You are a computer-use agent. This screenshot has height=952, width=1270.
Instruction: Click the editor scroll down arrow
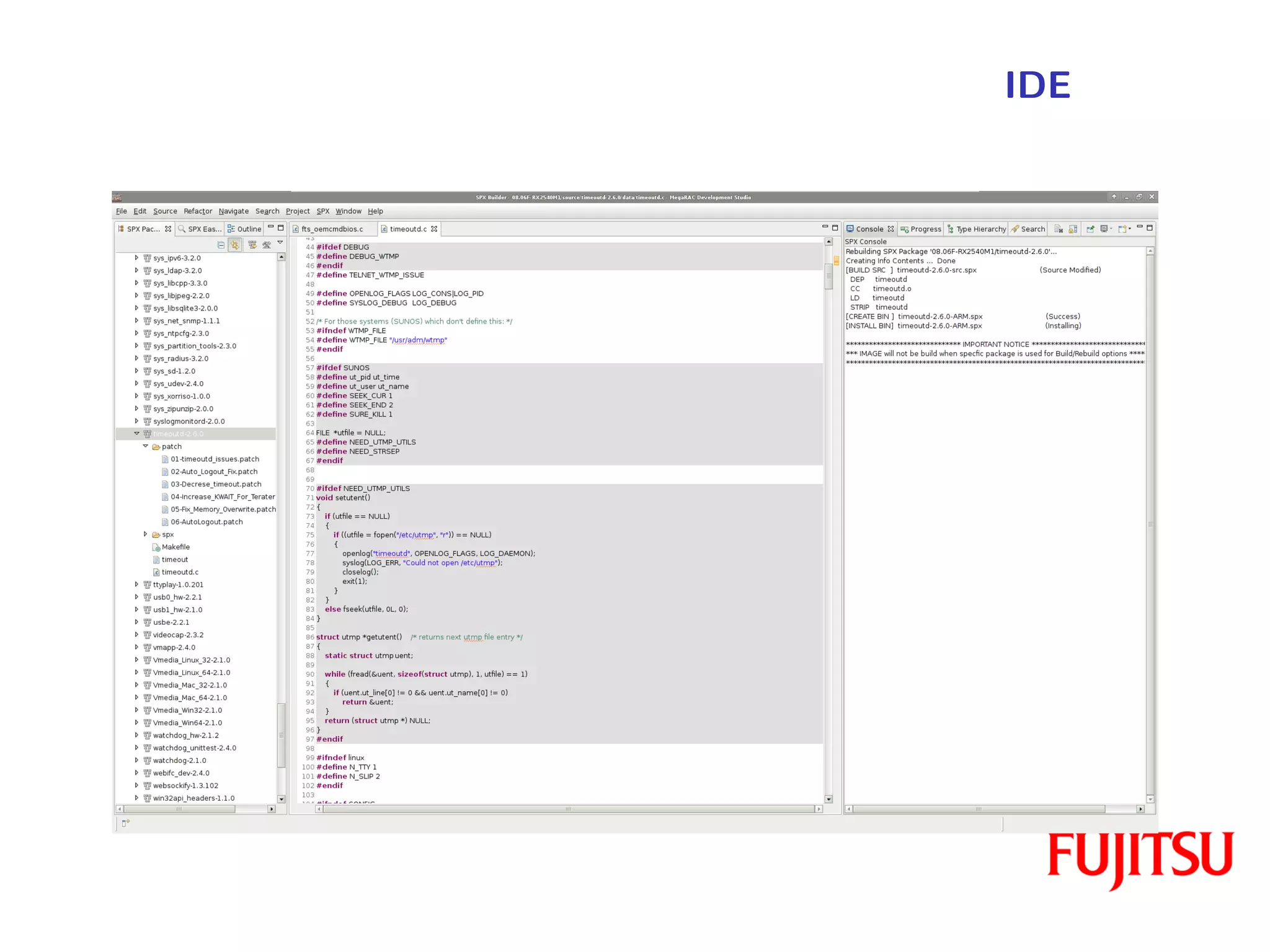coord(828,799)
